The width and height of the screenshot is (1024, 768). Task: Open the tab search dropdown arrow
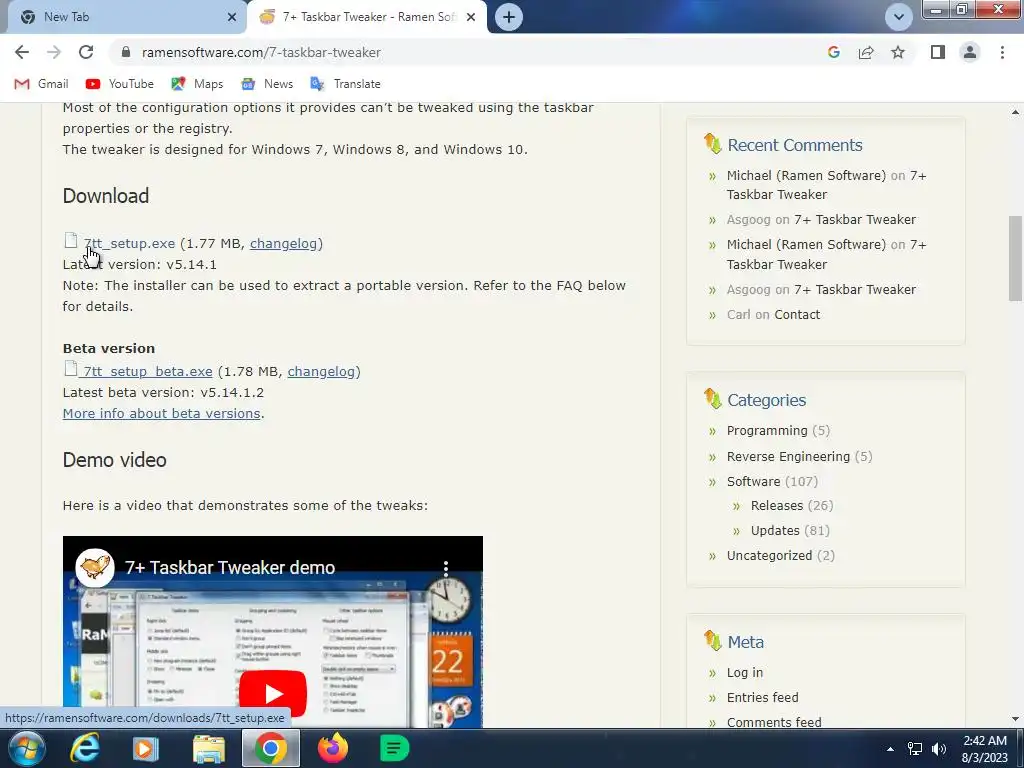tap(899, 17)
